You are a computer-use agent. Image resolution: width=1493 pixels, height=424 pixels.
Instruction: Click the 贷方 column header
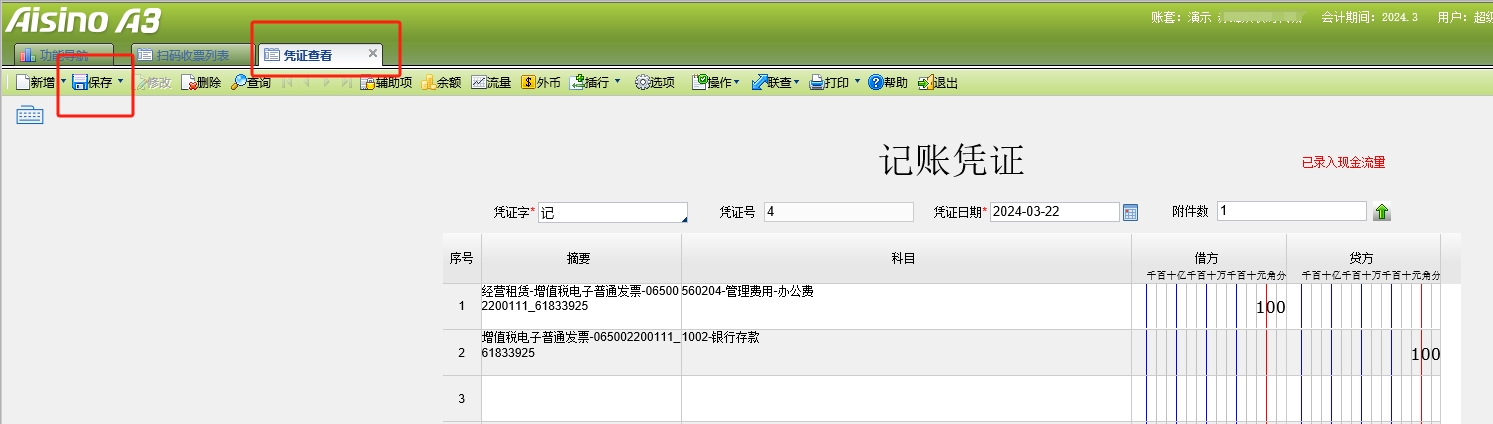1364,258
